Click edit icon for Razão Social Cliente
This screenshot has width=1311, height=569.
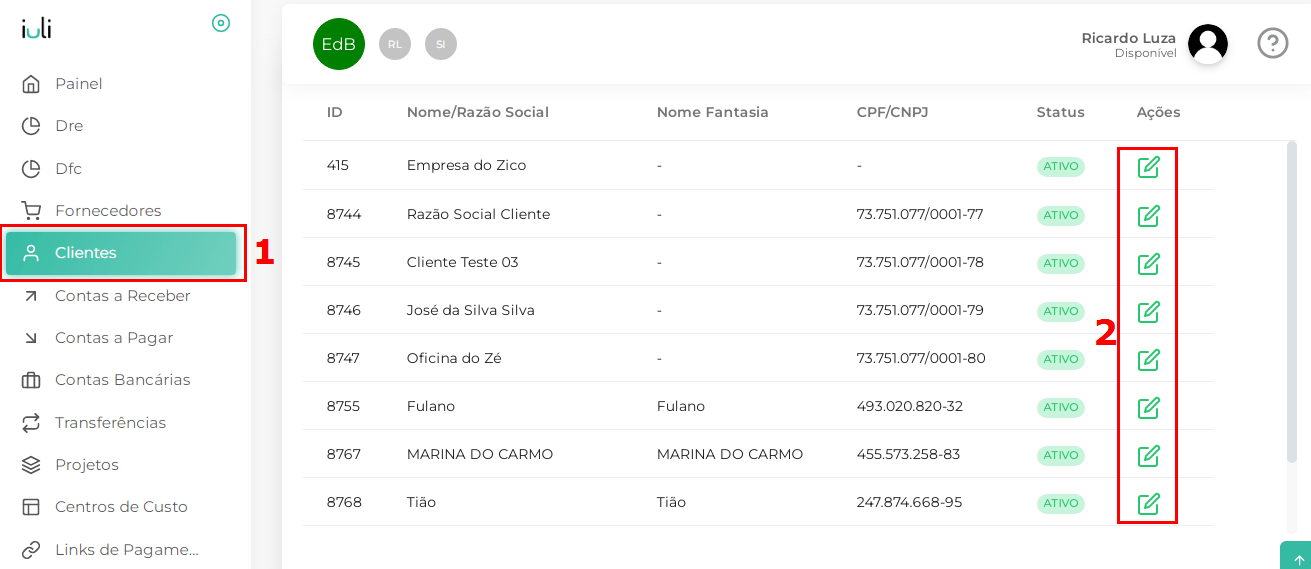point(1148,215)
